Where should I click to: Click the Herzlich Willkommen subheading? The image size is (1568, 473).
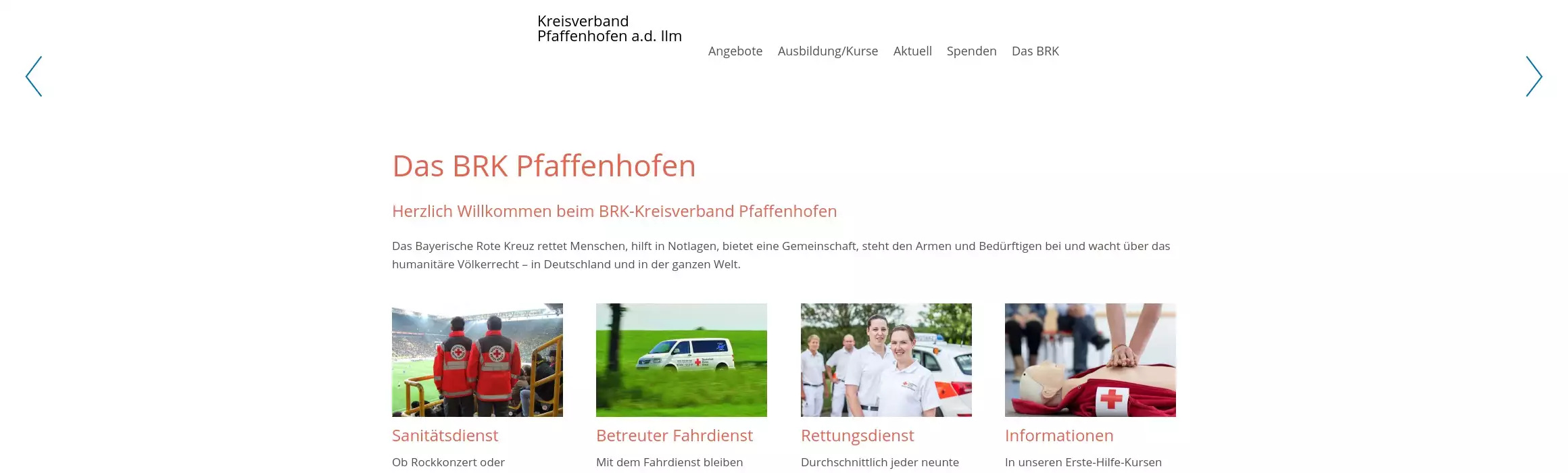point(614,211)
